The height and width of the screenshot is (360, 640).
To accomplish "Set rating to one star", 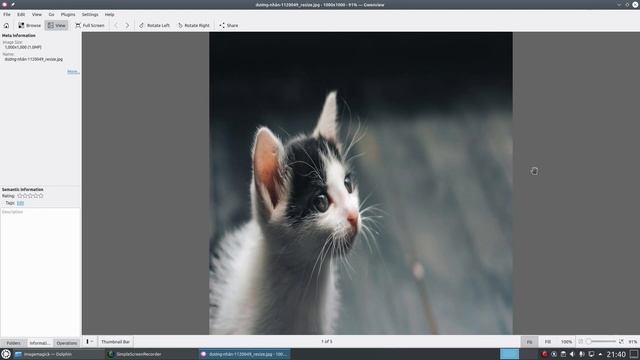I will point(20,196).
